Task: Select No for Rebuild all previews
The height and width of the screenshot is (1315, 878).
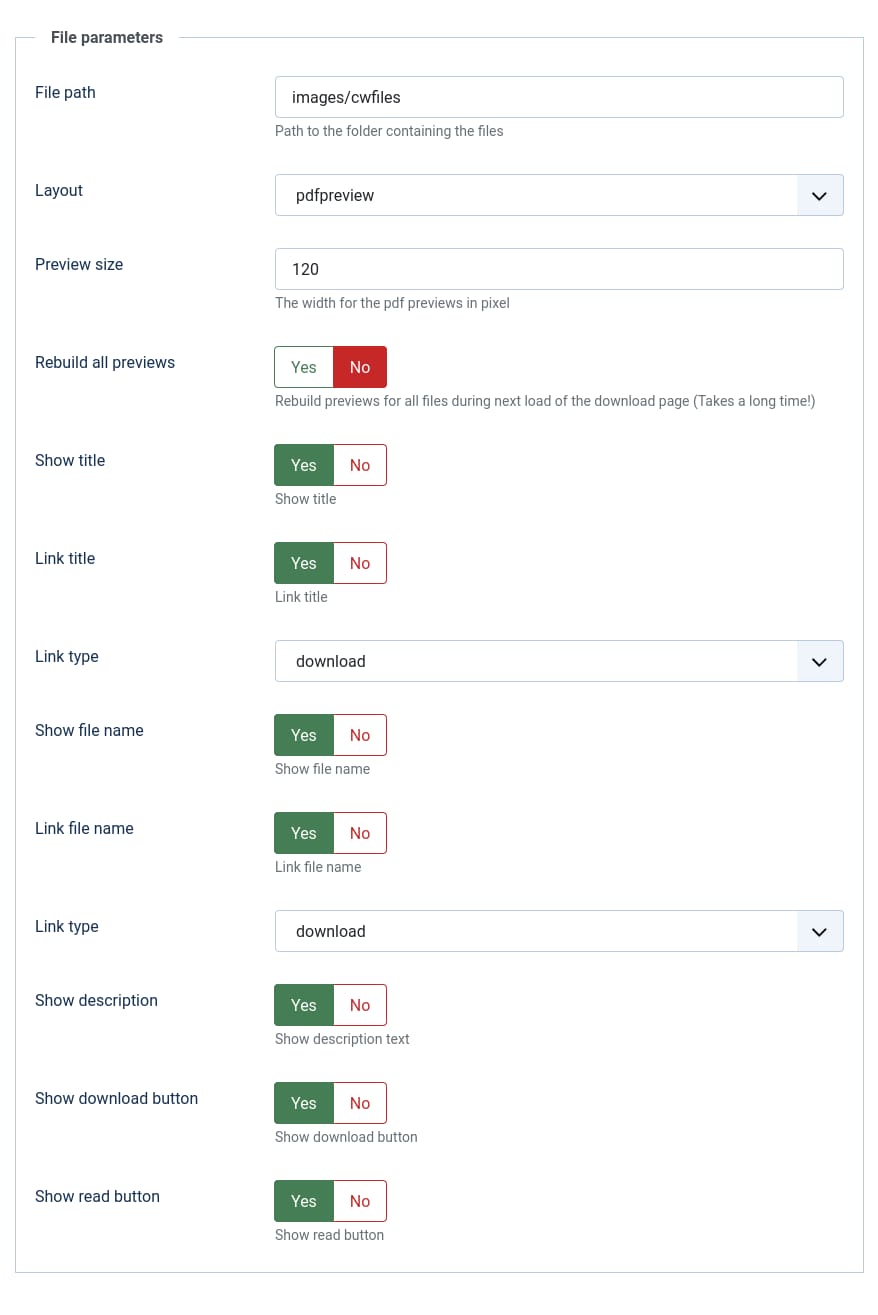Action: (x=360, y=367)
